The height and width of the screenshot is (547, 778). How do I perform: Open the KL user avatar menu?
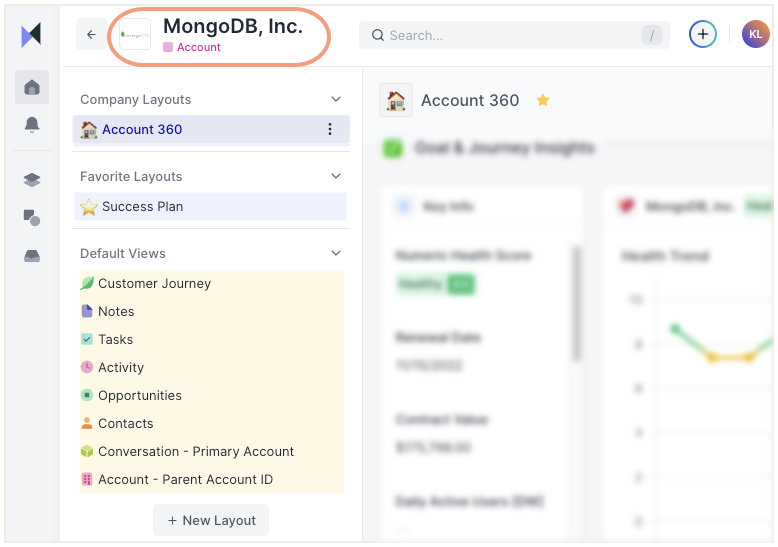755,34
